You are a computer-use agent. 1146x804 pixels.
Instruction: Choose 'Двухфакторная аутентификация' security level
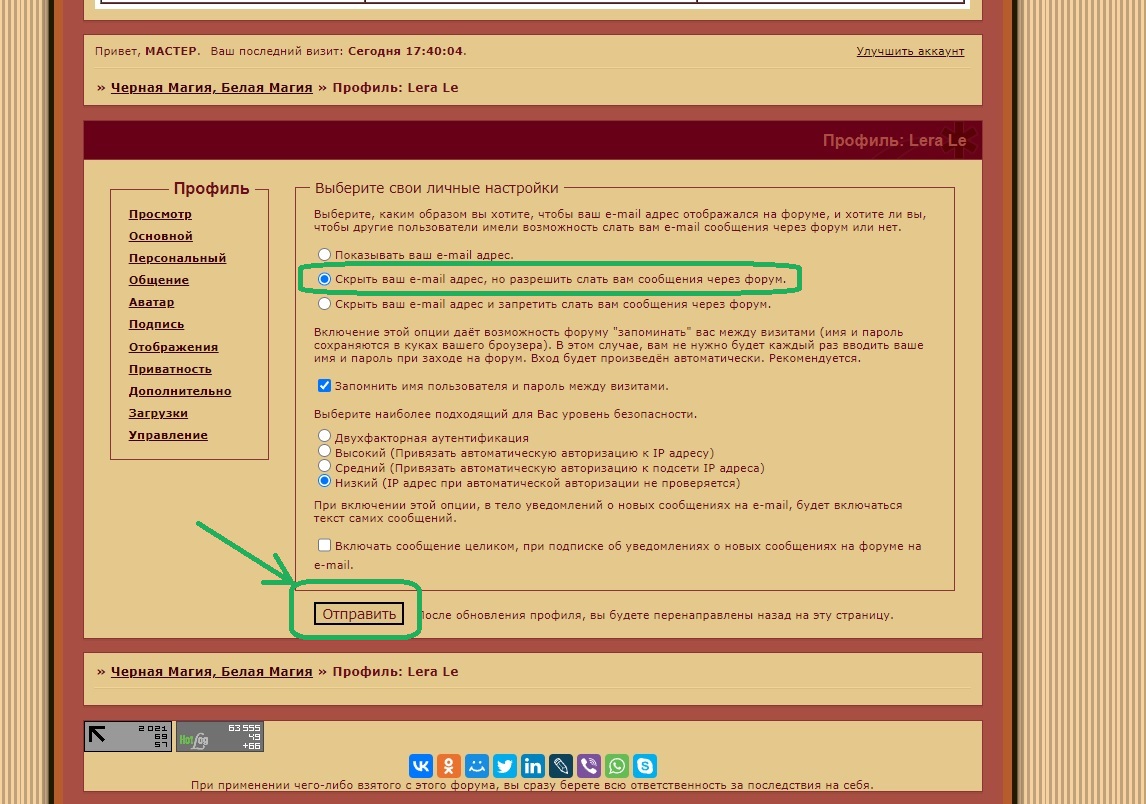pyautogui.click(x=325, y=436)
